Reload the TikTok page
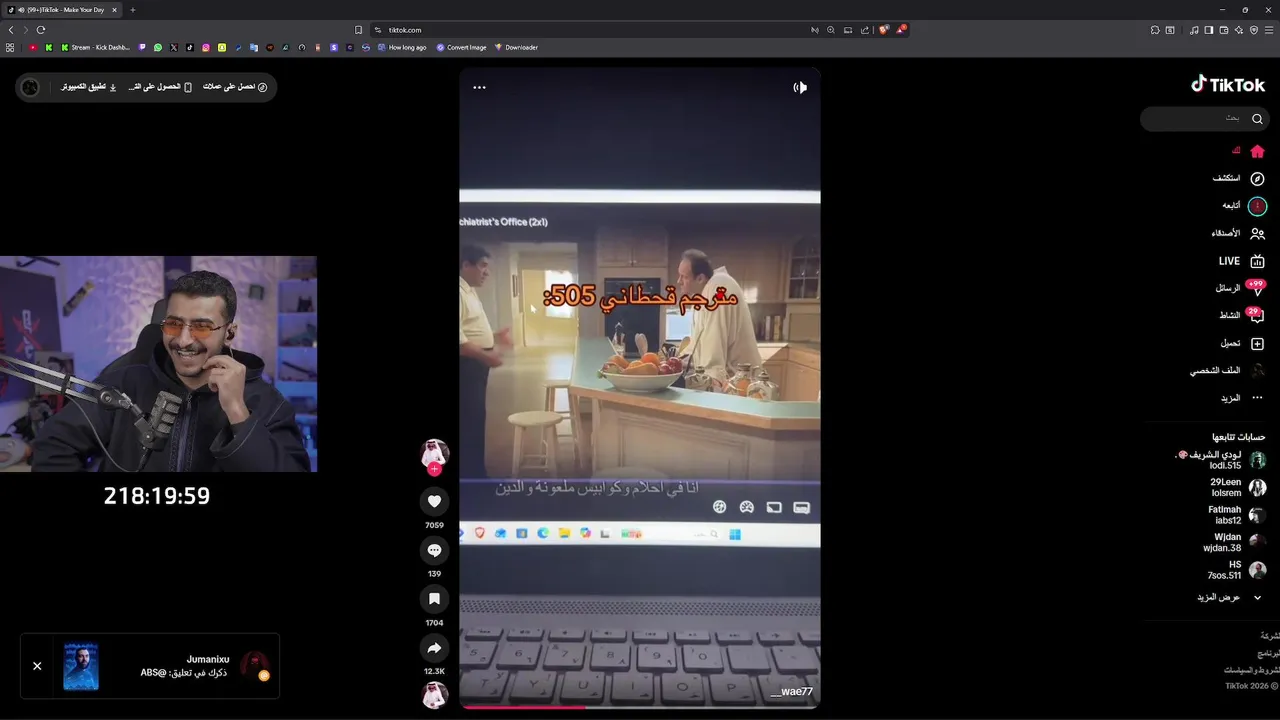This screenshot has width=1280, height=720. [41, 30]
